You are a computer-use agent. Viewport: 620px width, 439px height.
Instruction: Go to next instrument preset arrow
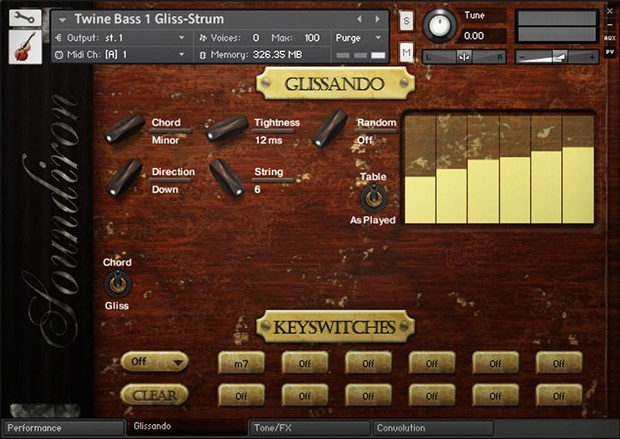tap(378, 19)
